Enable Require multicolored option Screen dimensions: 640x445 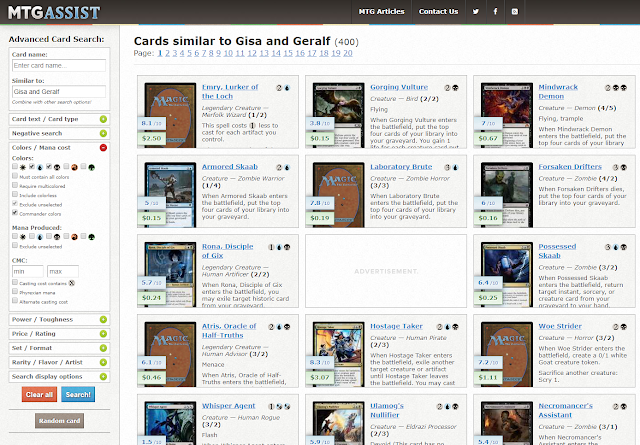coord(15,185)
